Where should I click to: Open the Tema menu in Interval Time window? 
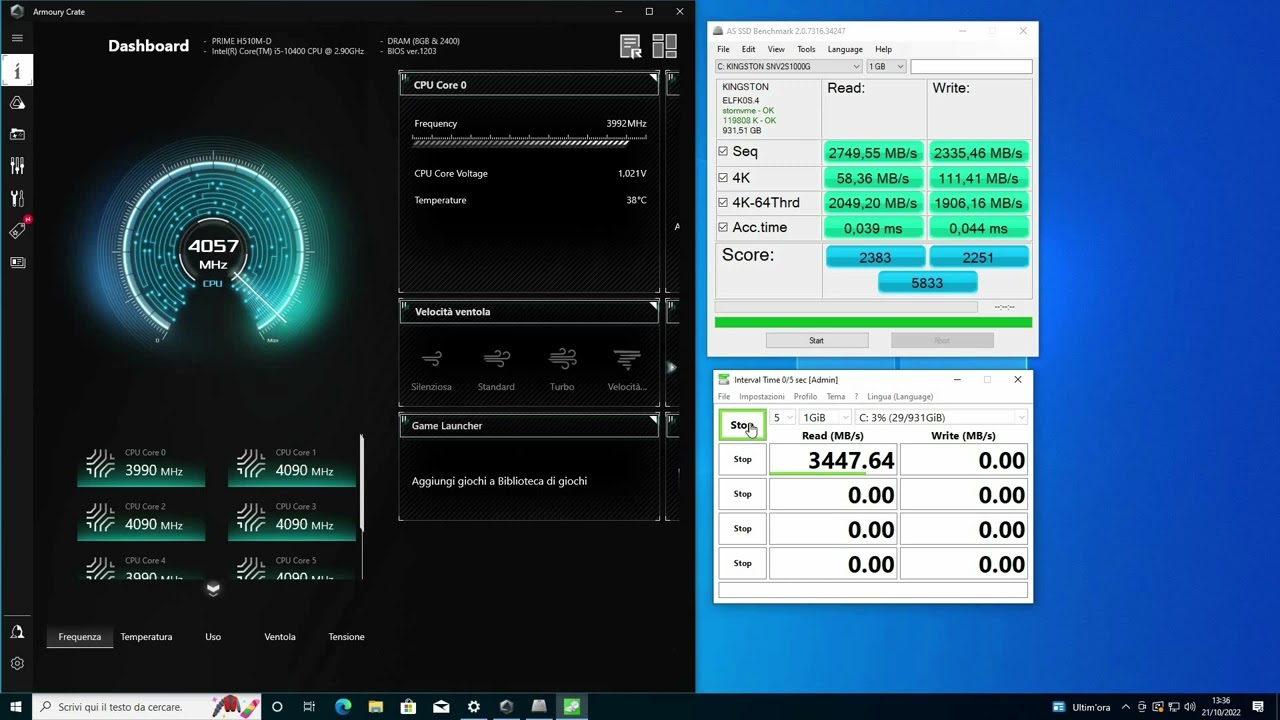point(836,397)
